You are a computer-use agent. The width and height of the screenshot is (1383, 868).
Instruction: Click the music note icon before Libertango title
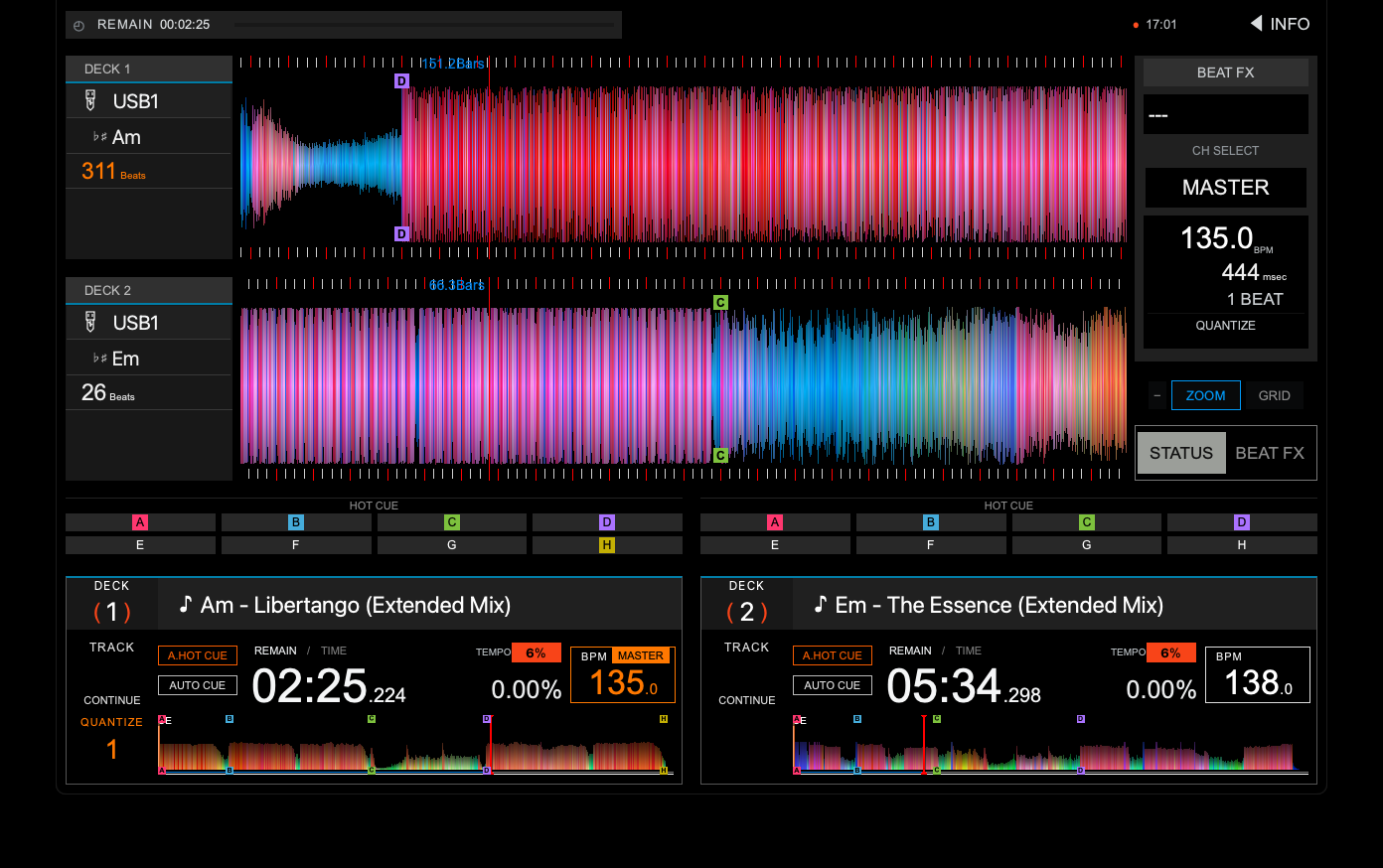185,604
